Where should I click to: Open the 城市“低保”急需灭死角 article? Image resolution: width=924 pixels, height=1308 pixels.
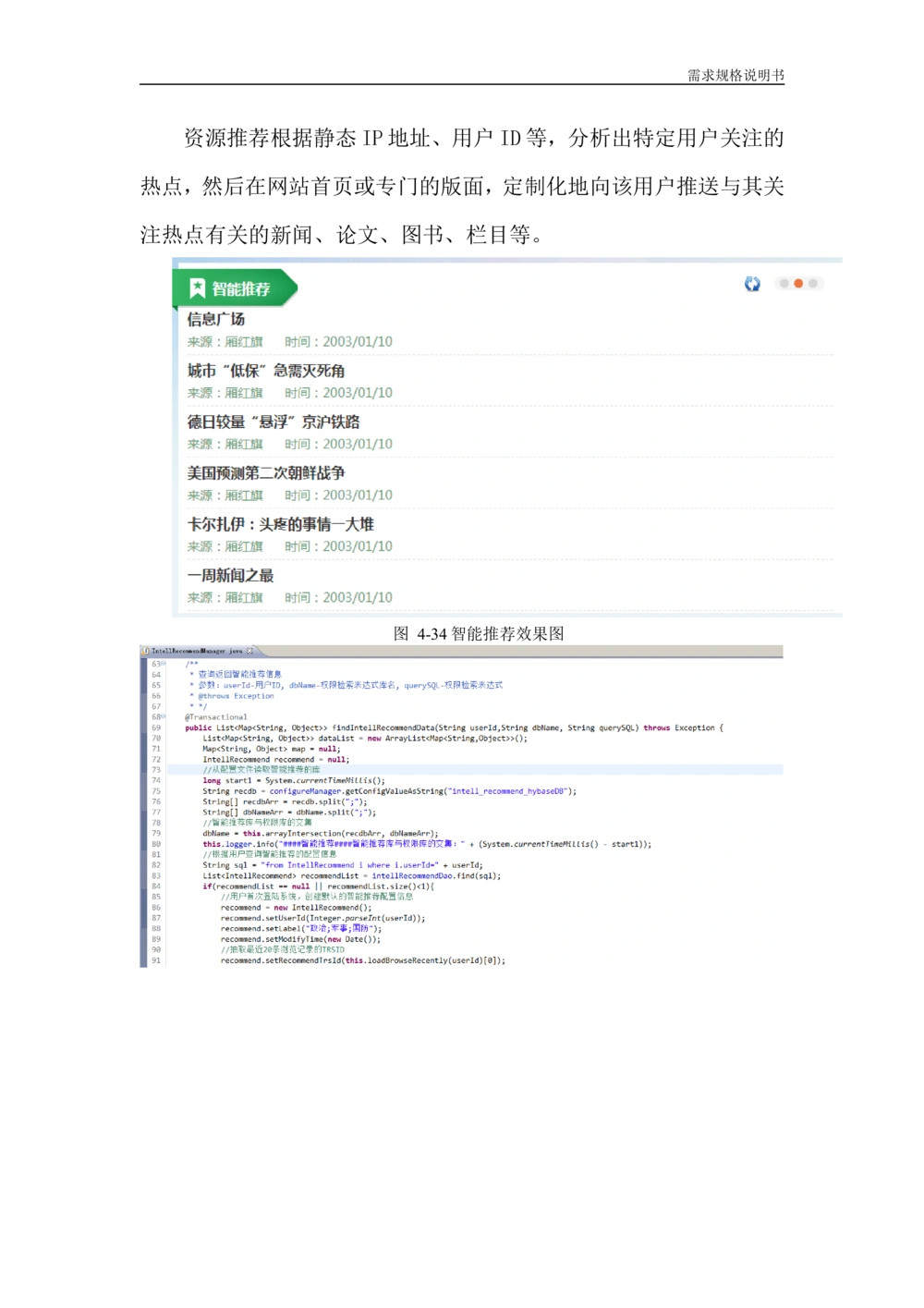[267, 370]
